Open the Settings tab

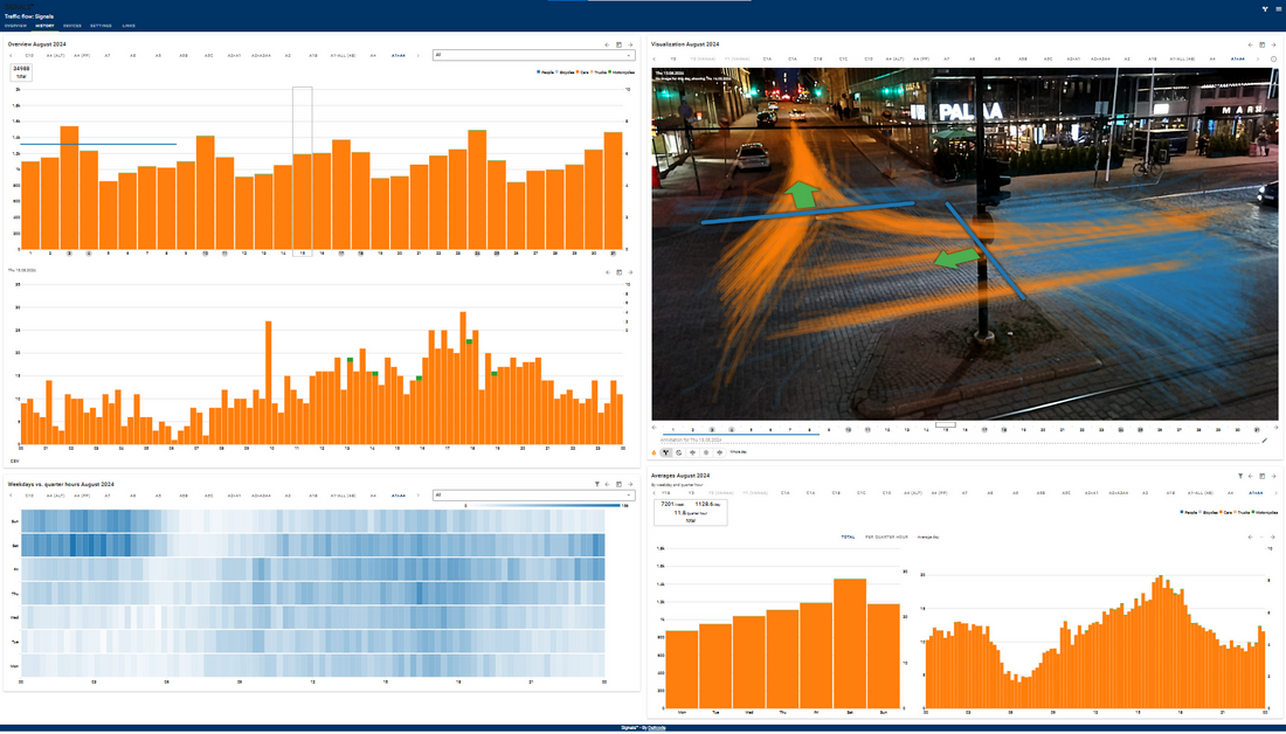(x=100, y=25)
